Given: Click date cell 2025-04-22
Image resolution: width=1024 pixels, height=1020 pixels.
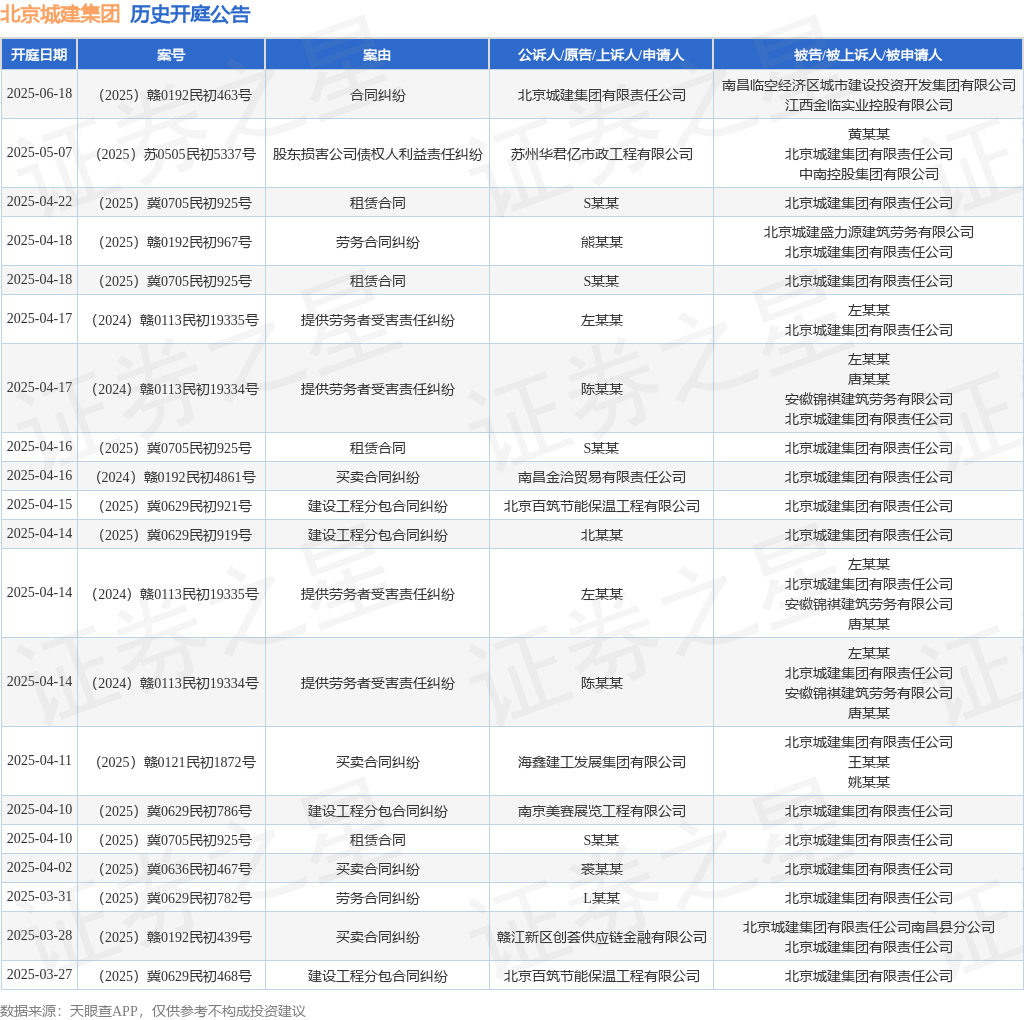Looking at the screenshot, I should click(x=39, y=201).
